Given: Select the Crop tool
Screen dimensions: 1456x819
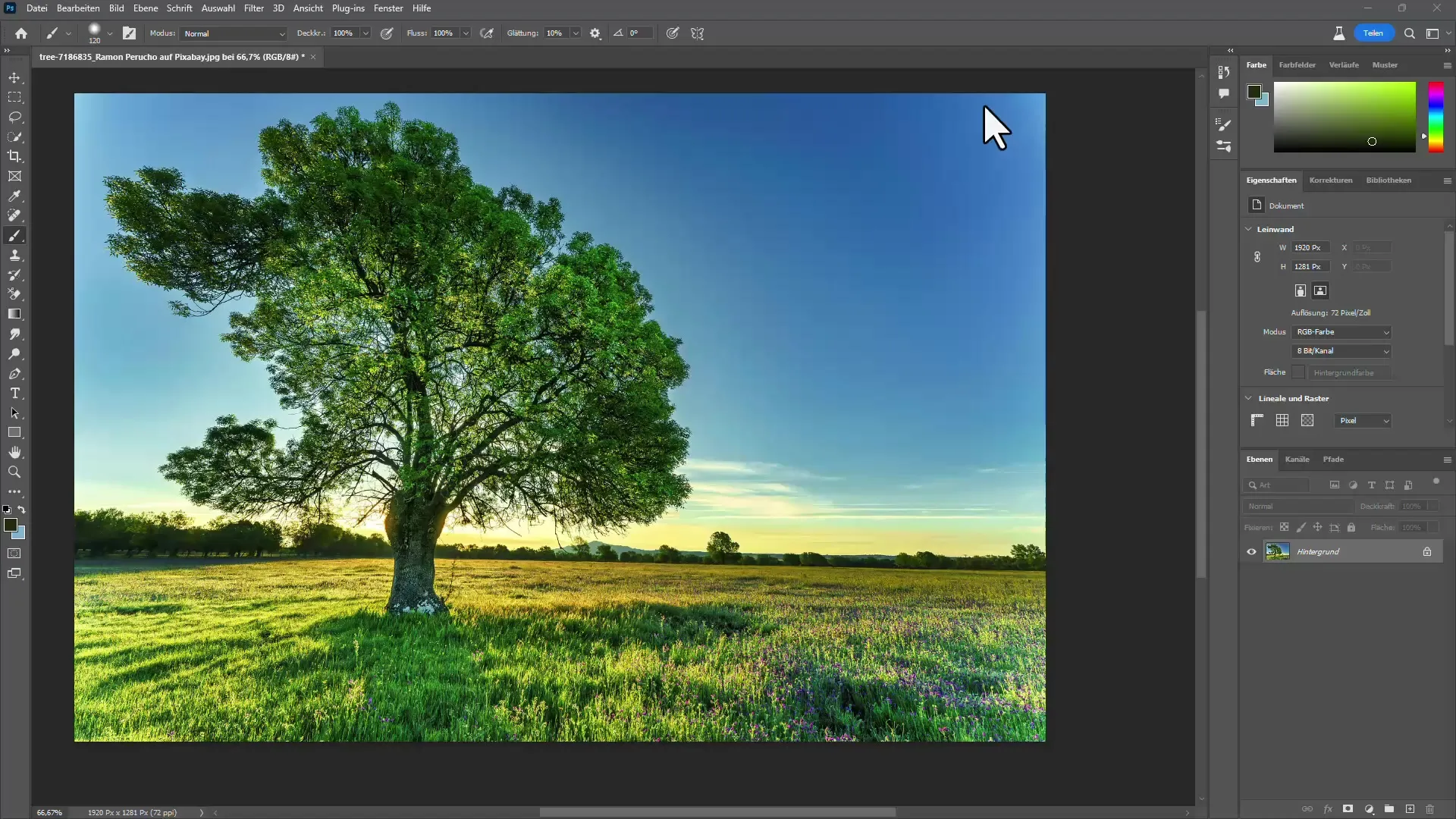Looking at the screenshot, I should [x=15, y=156].
